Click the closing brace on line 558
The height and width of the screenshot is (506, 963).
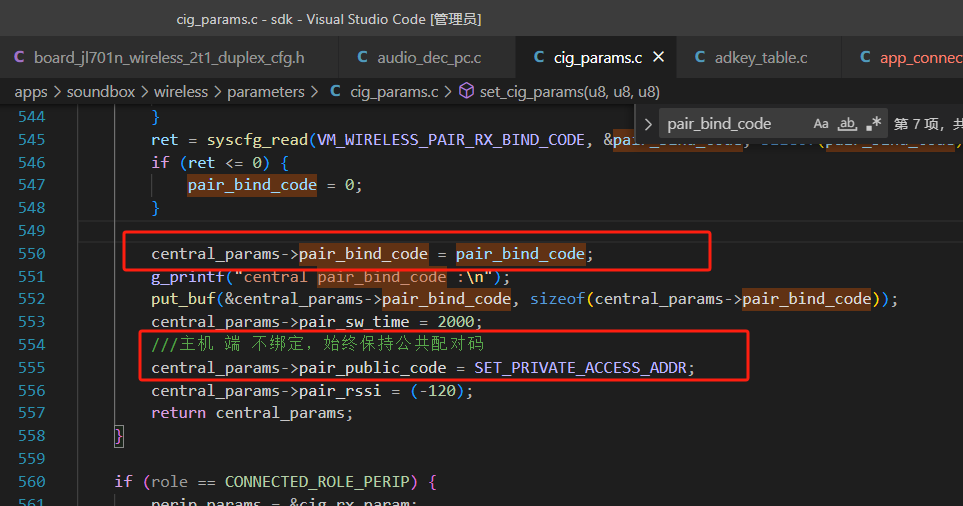coord(119,437)
